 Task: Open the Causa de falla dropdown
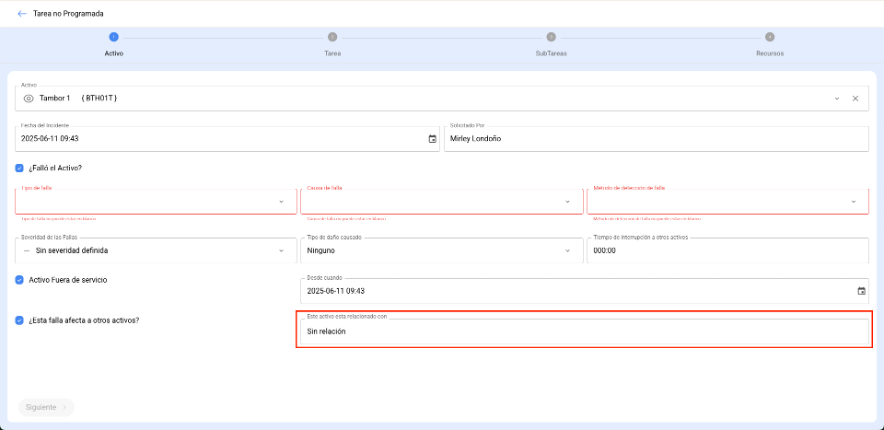(x=567, y=201)
